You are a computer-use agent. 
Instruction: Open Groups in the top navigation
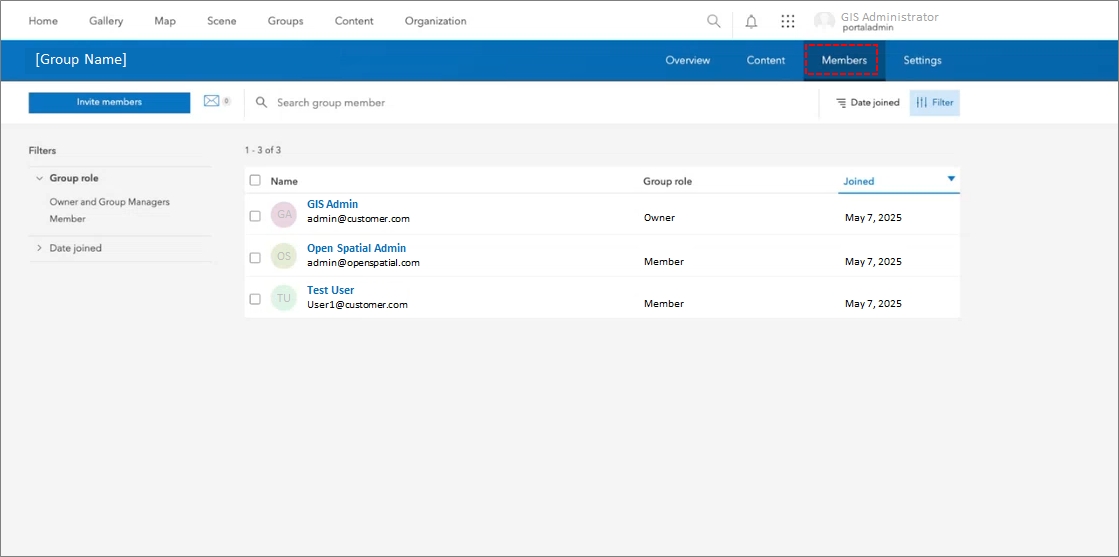(x=285, y=21)
